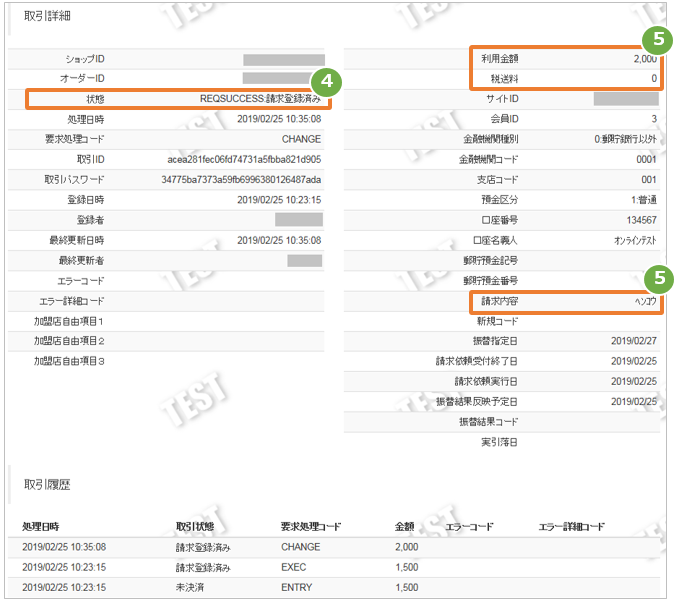The width and height of the screenshot is (677, 603).
Task: Click EXEC in the history table
Action: [294, 568]
